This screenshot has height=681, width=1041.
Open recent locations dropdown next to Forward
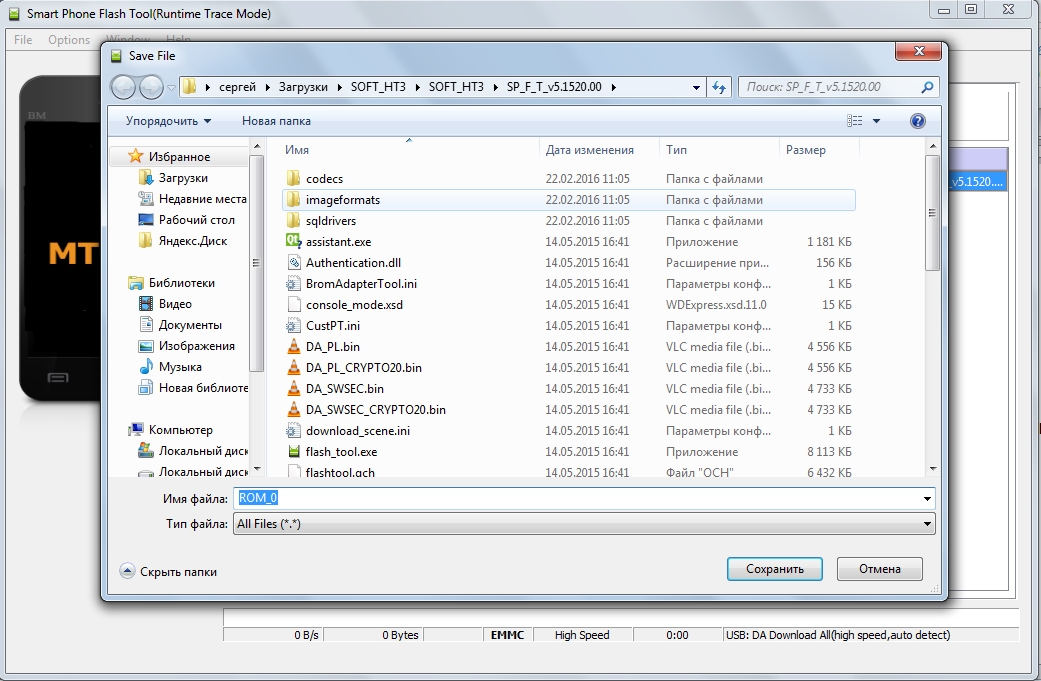[x=171, y=87]
